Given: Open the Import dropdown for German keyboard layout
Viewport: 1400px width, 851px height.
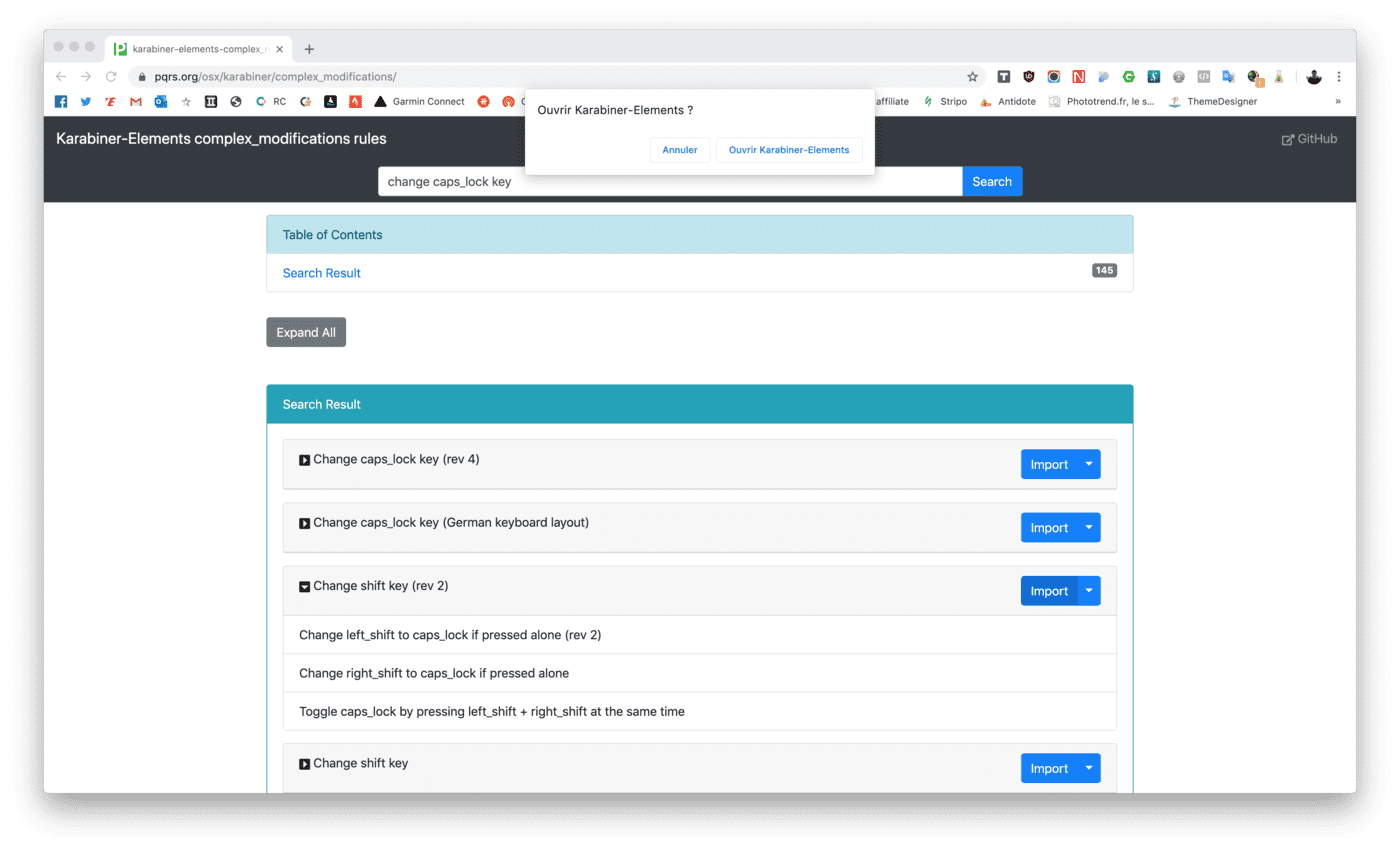Looking at the screenshot, I should pos(1089,528).
